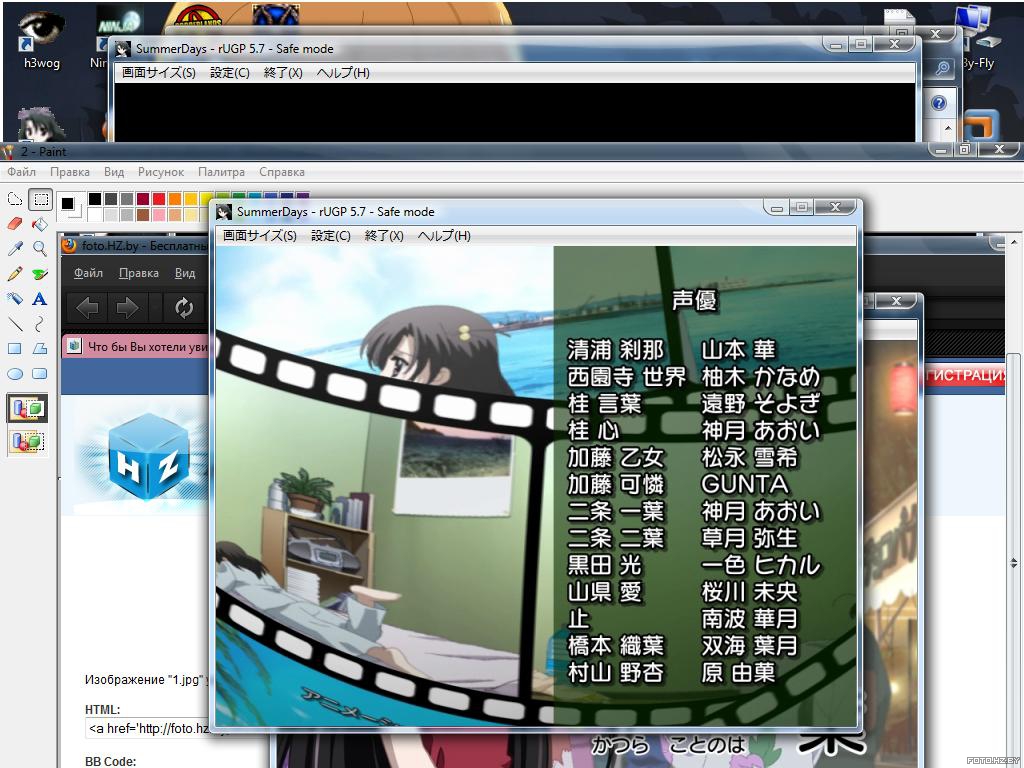This screenshot has height=768, width=1024.
Task: Click the SummerDays icon in front window title bar
Action: coord(224,212)
